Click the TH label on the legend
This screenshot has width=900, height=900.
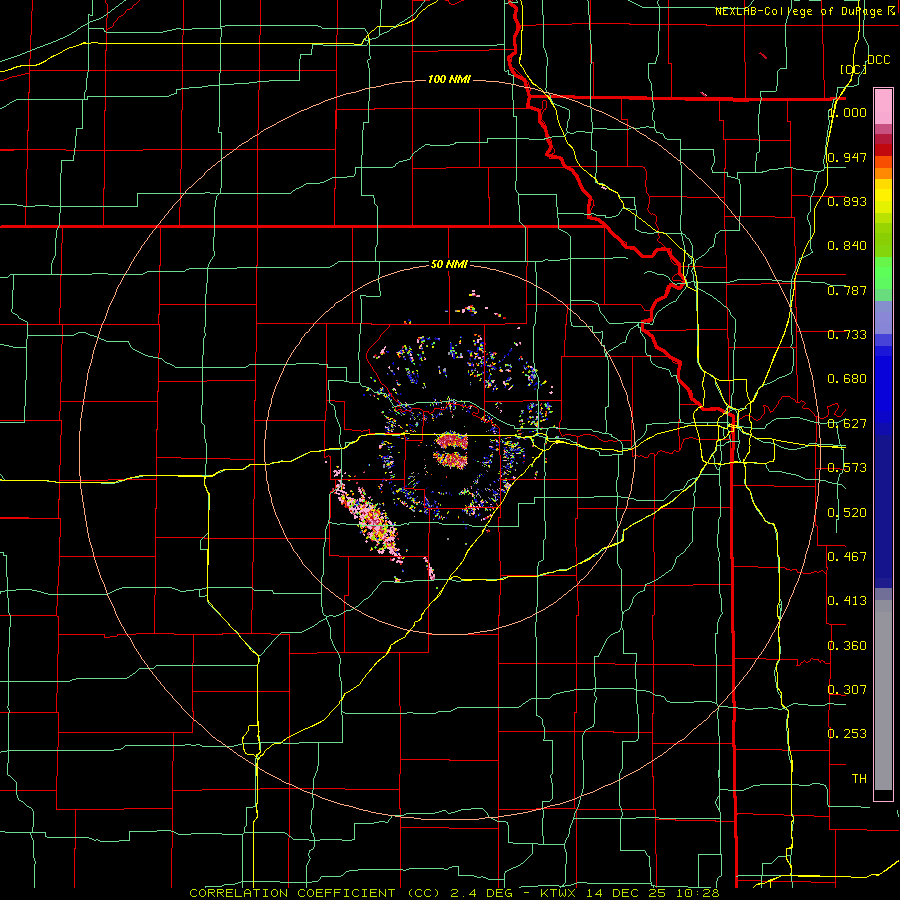859,779
